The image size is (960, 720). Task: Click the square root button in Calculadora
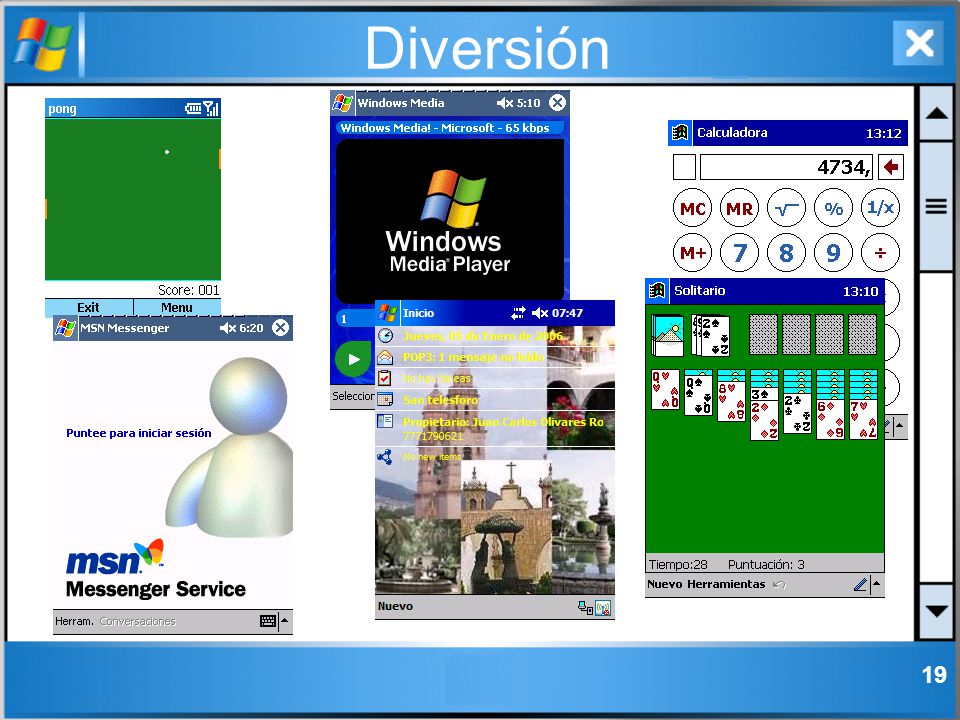(x=786, y=208)
